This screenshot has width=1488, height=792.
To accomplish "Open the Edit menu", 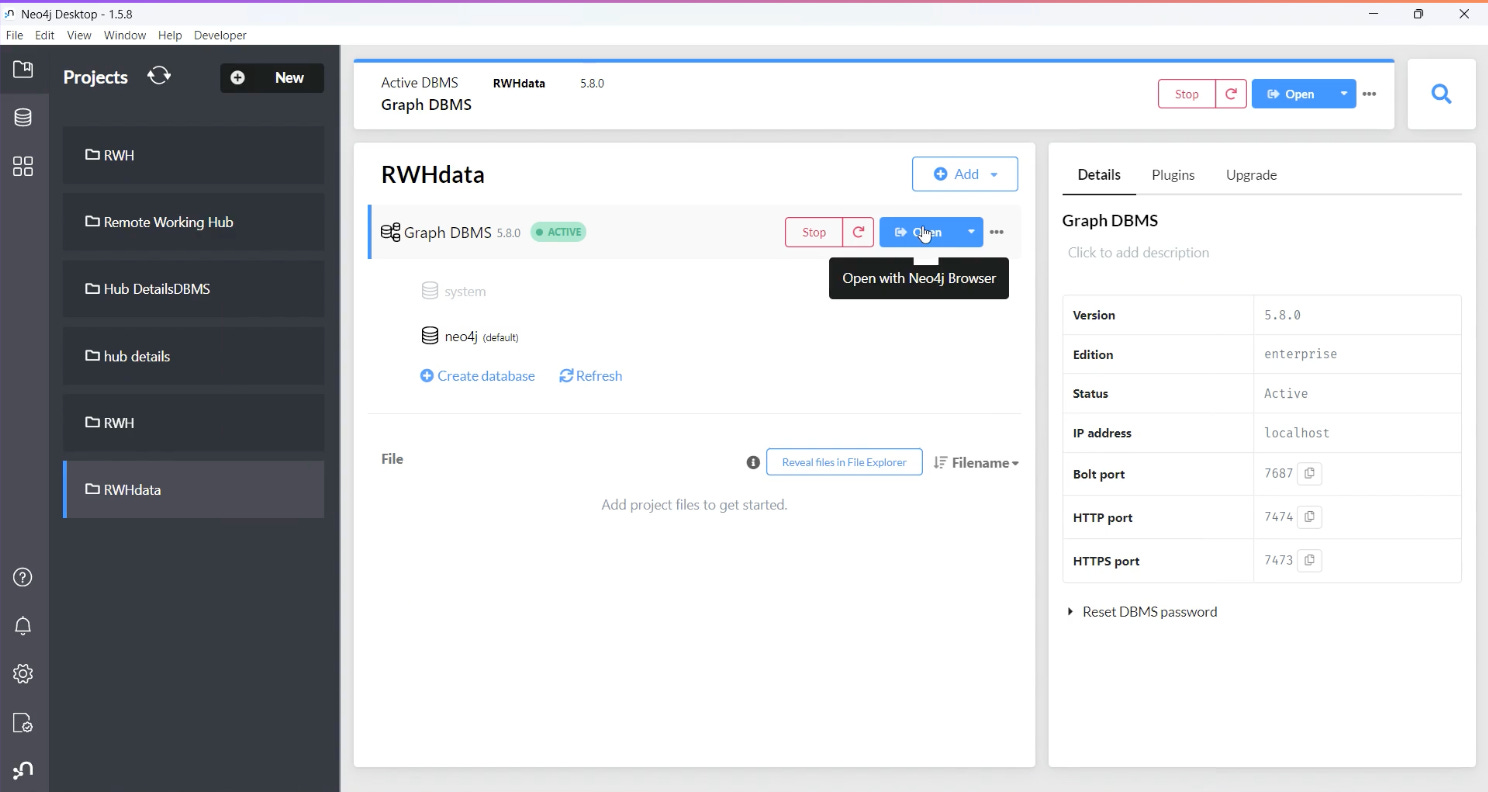I will pos(45,35).
